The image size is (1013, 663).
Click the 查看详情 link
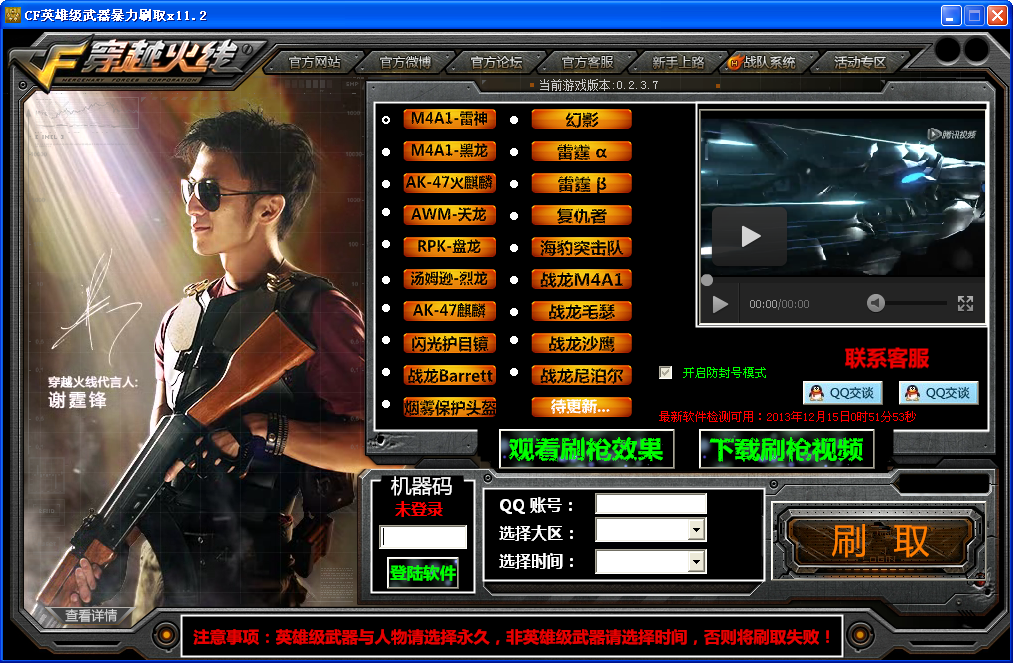(90, 616)
